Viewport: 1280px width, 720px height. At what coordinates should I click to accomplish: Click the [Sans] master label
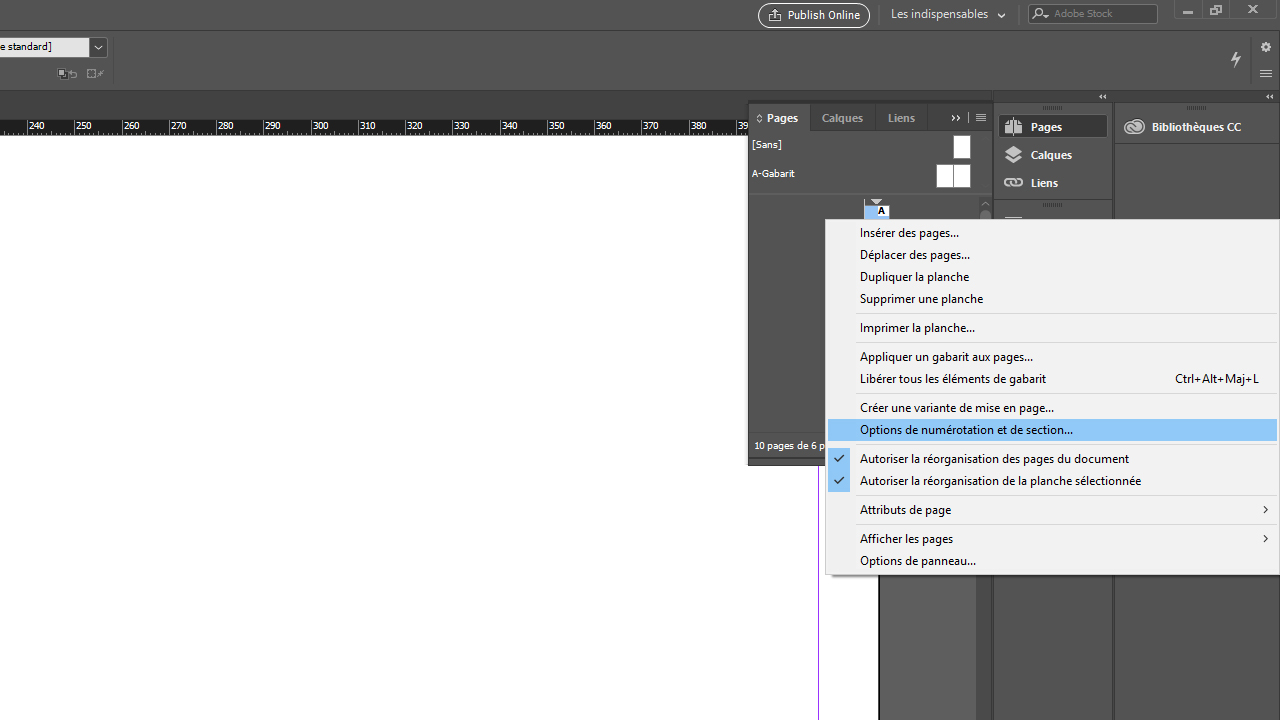(x=767, y=145)
